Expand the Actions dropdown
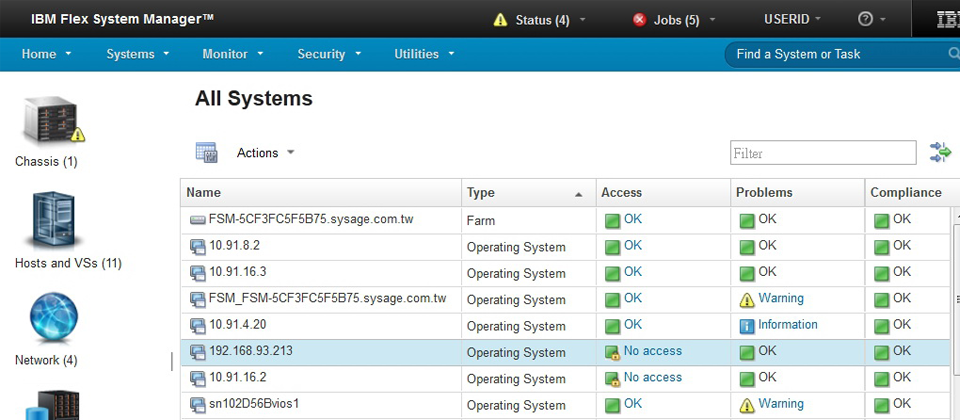Image resolution: width=960 pixels, height=420 pixels. pos(265,153)
